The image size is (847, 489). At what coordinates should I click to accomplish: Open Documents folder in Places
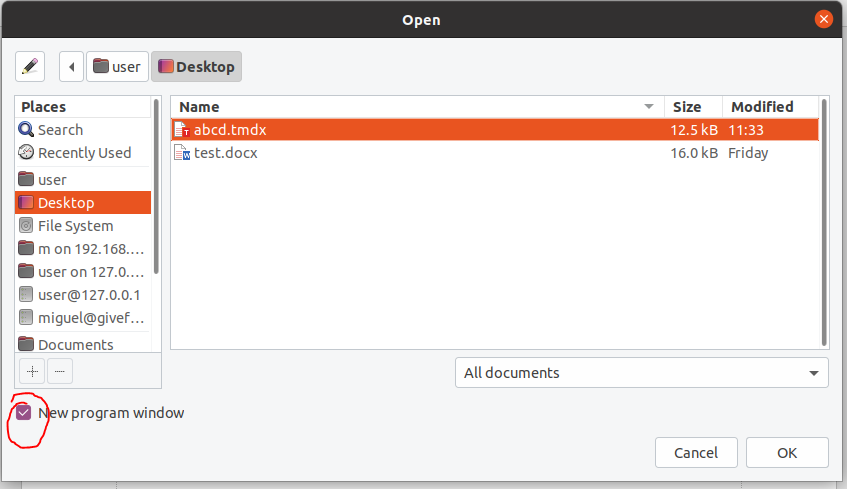75,345
